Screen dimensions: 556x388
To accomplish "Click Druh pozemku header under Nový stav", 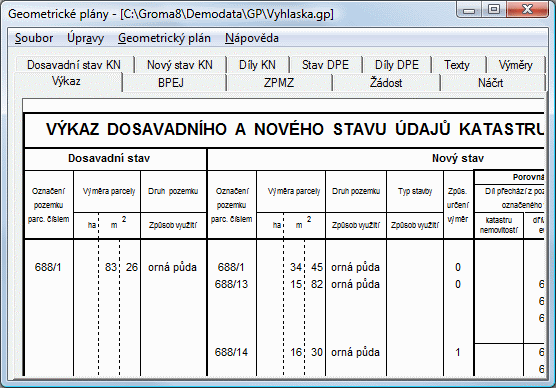I will [x=356, y=192].
